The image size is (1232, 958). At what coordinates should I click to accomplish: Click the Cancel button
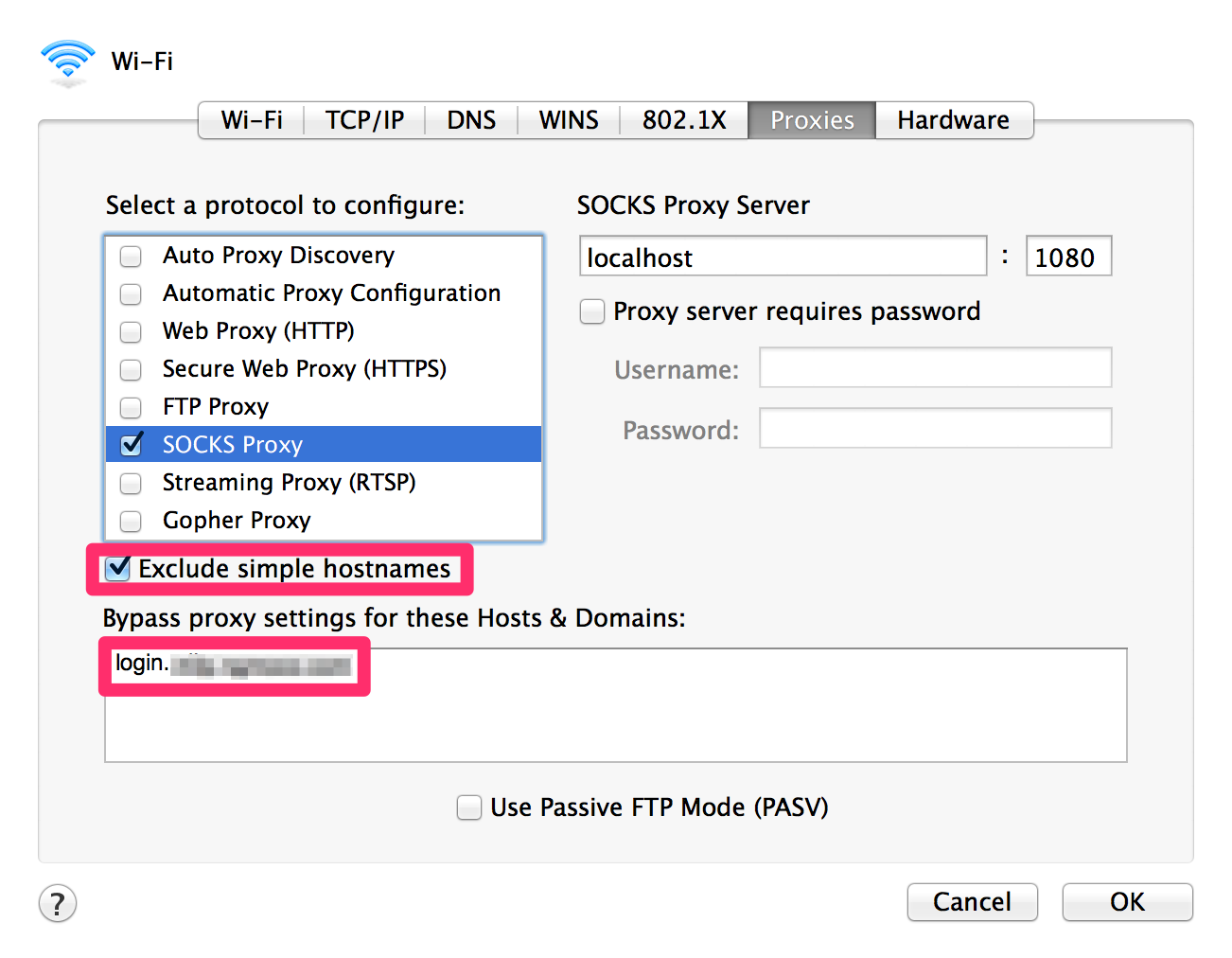pos(972,902)
